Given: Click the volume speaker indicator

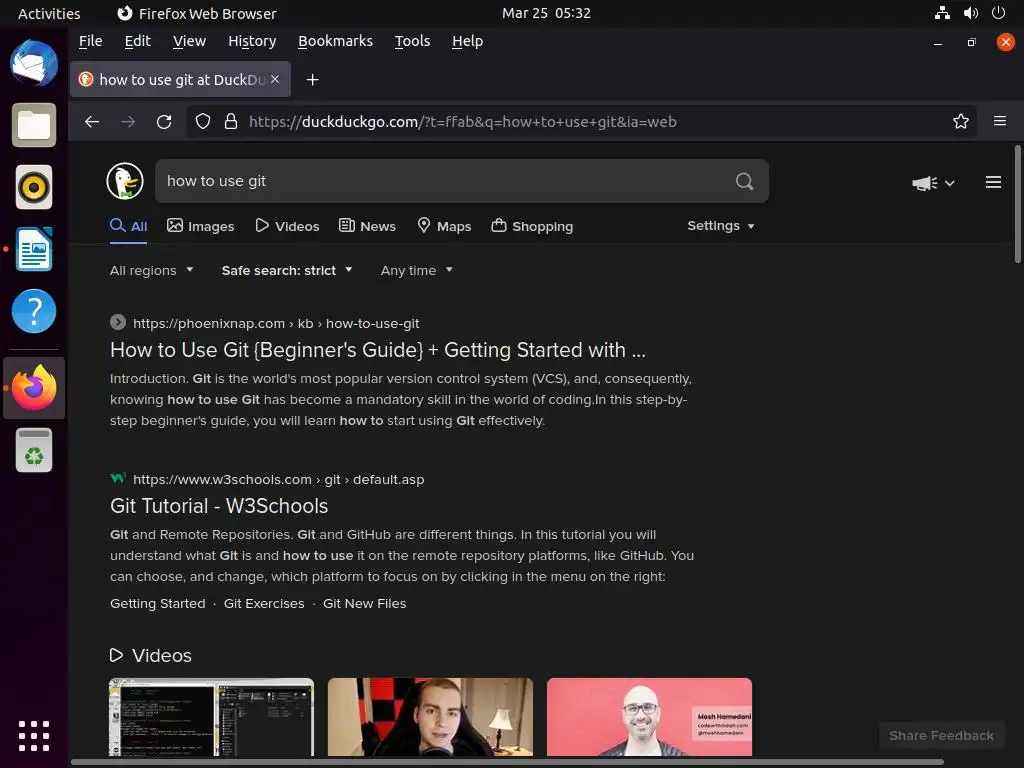Looking at the screenshot, I should pyautogui.click(x=970, y=13).
